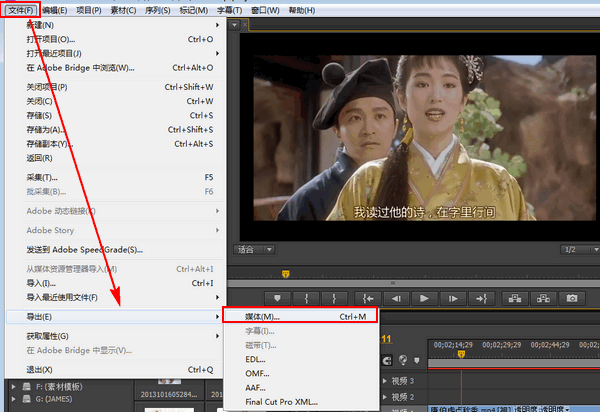Image resolution: width=600 pixels, height=412 pixels.
Task: Choose Final Cut Pro XML... export option
Action: pos(301,402)
